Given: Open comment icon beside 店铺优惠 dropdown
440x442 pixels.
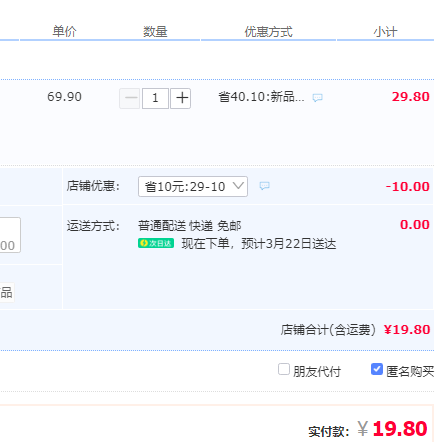Looking at the screenshot, I should [x=264, y=186].
